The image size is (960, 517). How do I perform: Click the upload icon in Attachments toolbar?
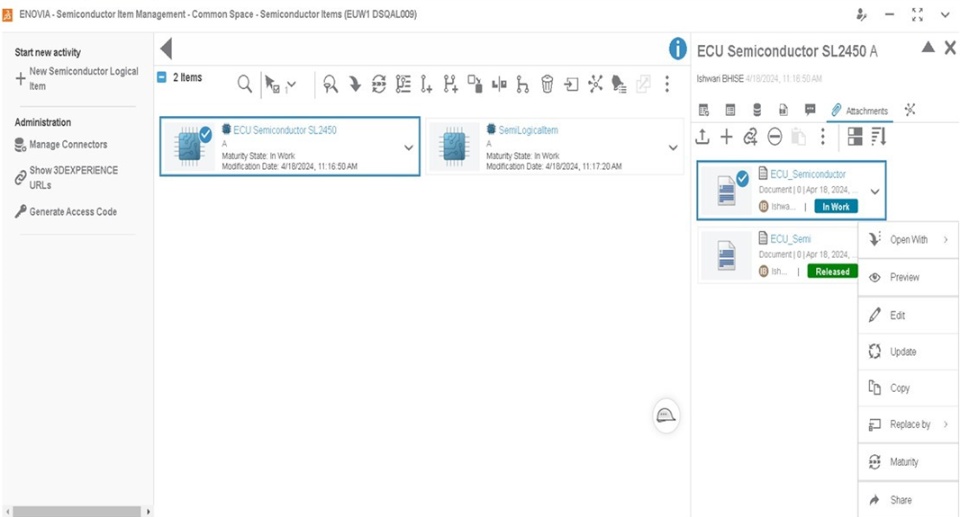pyautogui.click(x=703, y=137)
